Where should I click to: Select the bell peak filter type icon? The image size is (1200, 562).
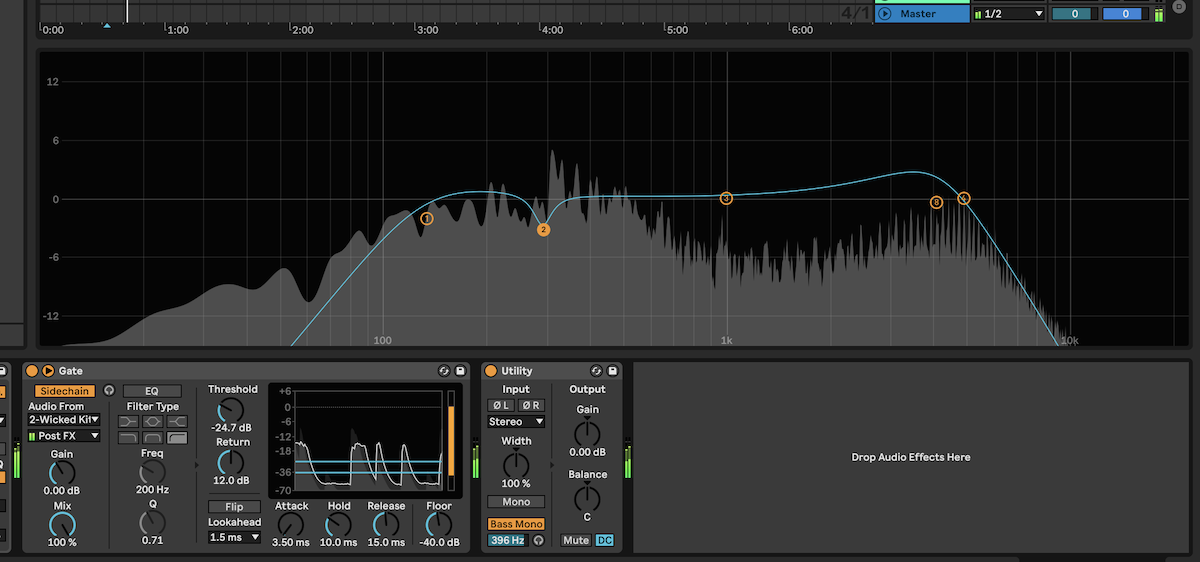153,422
